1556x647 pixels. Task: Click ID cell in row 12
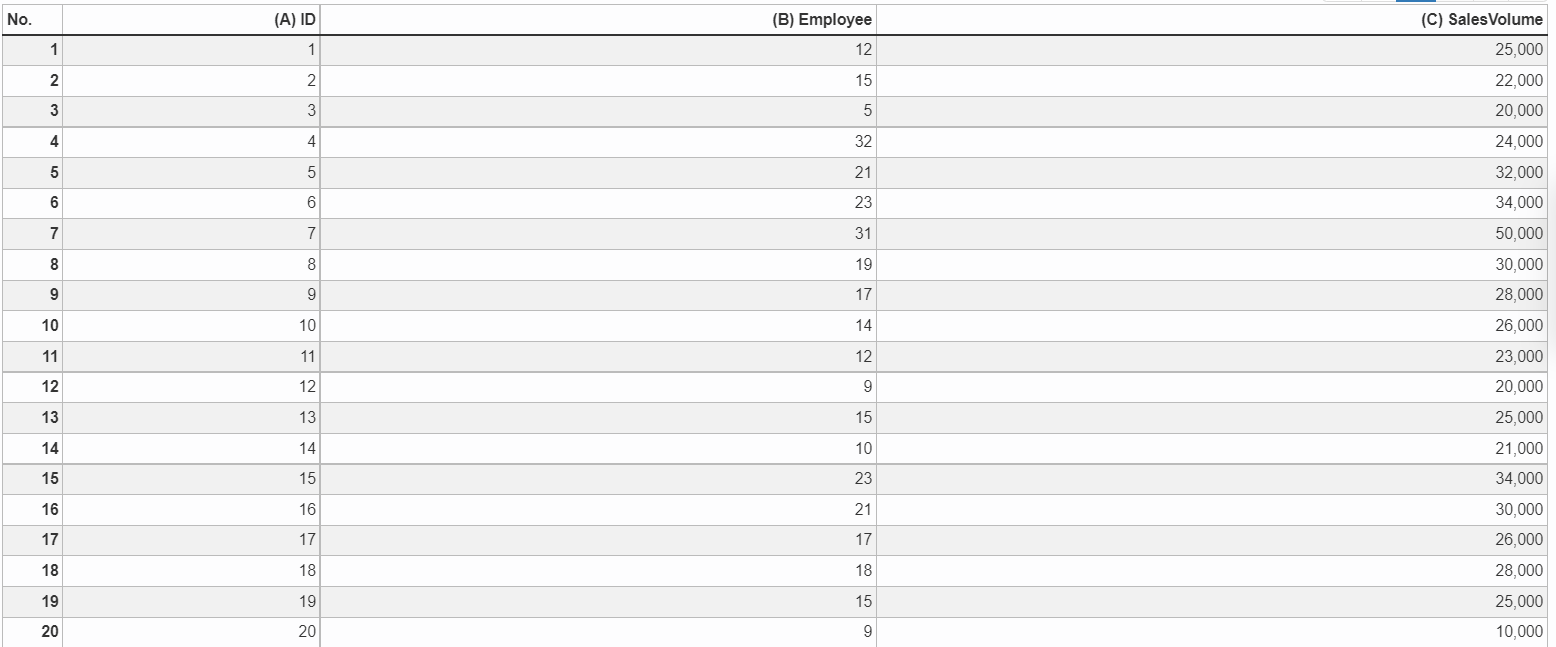(191, 387)
